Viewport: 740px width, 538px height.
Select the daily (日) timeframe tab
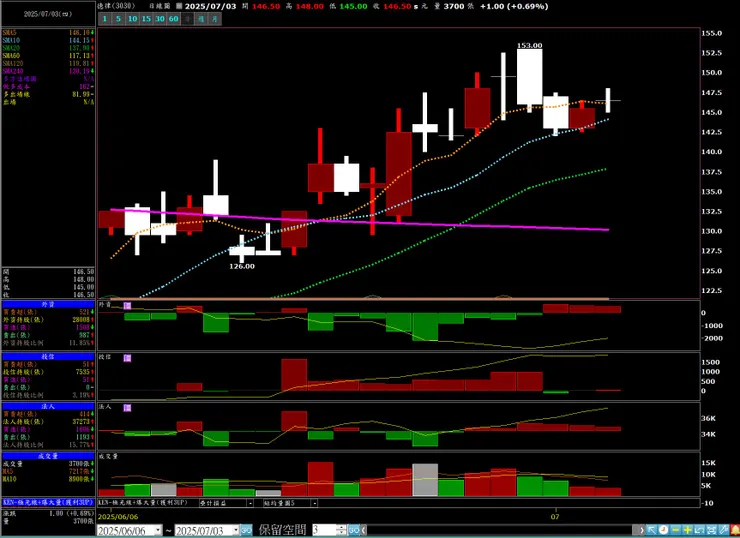point(188,19)
